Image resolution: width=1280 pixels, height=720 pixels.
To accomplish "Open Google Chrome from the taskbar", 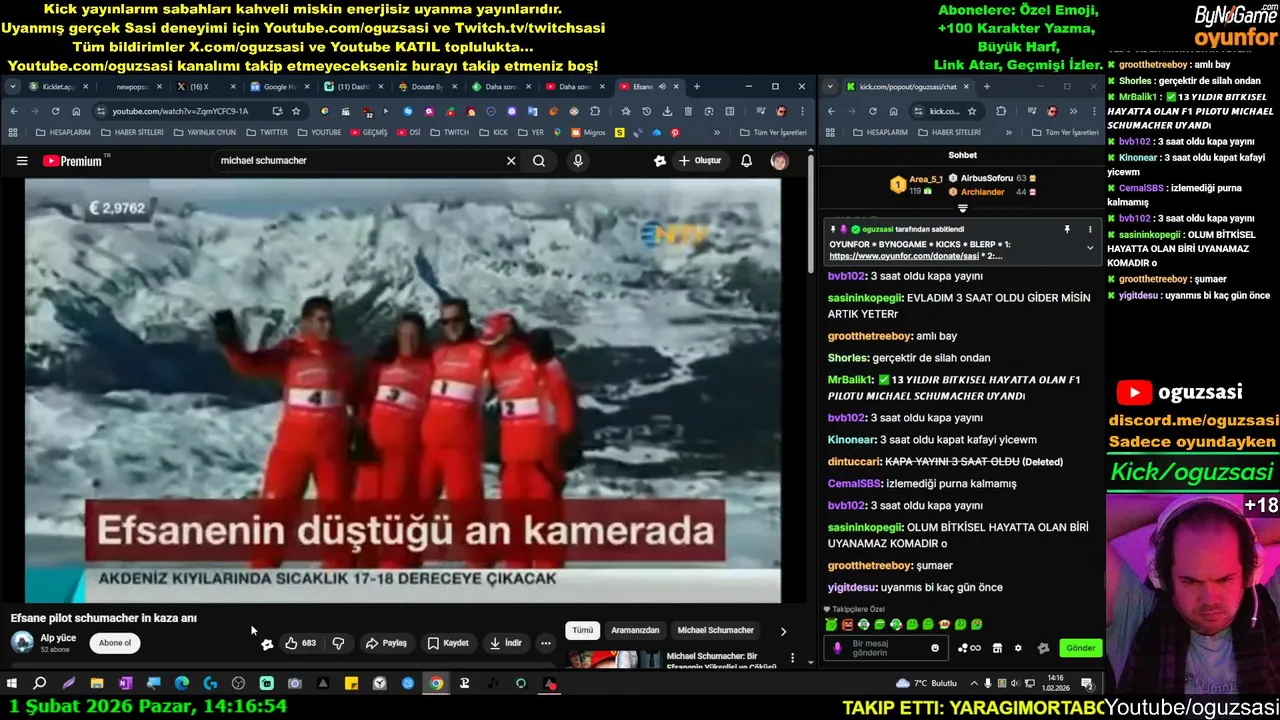I will [x=436, y=684].
